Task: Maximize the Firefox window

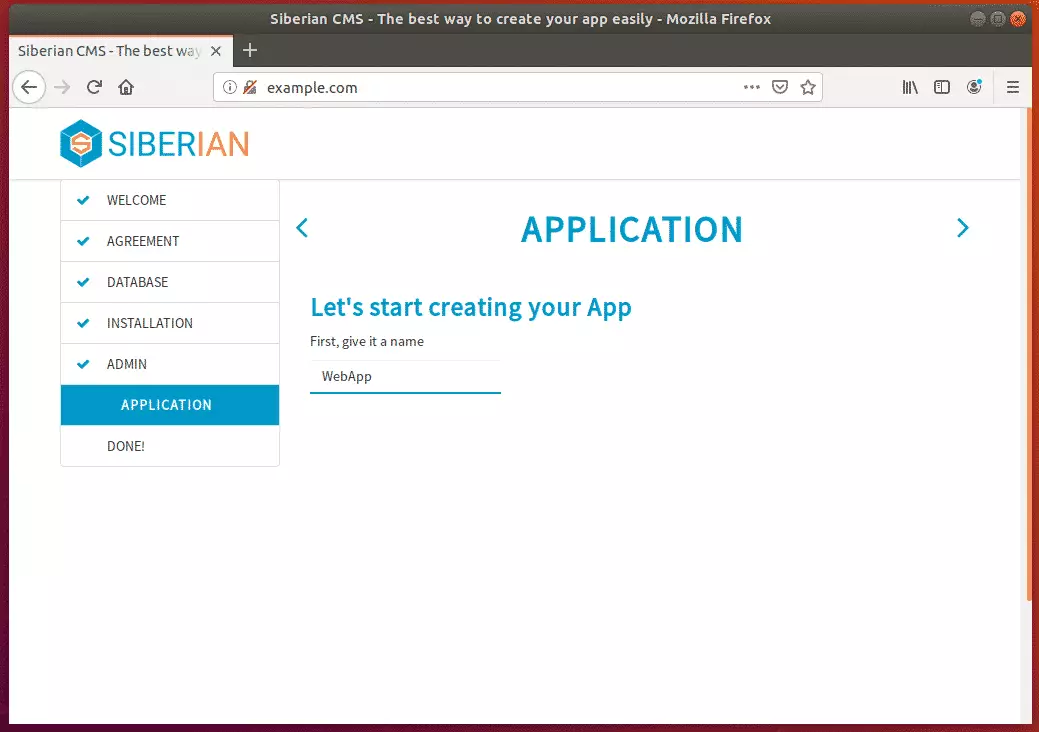Action: pos(998,19)
